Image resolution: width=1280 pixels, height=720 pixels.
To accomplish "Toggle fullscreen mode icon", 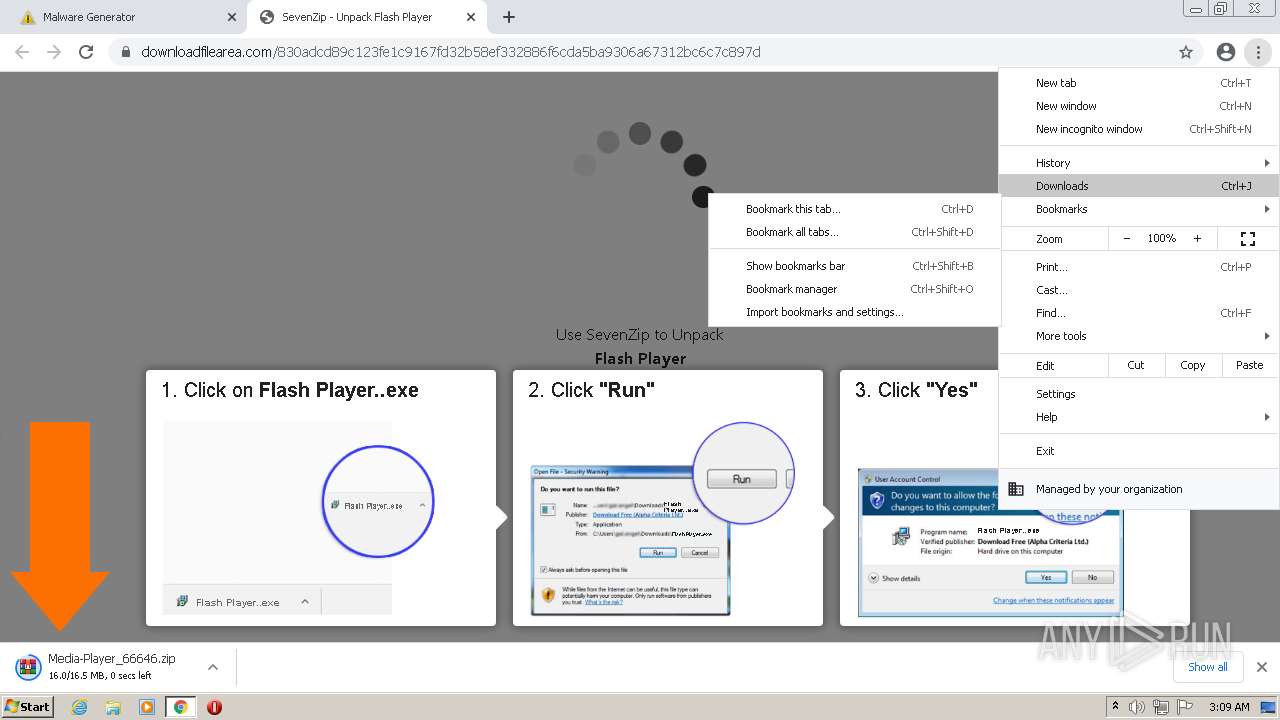I will coord(1248,239).
